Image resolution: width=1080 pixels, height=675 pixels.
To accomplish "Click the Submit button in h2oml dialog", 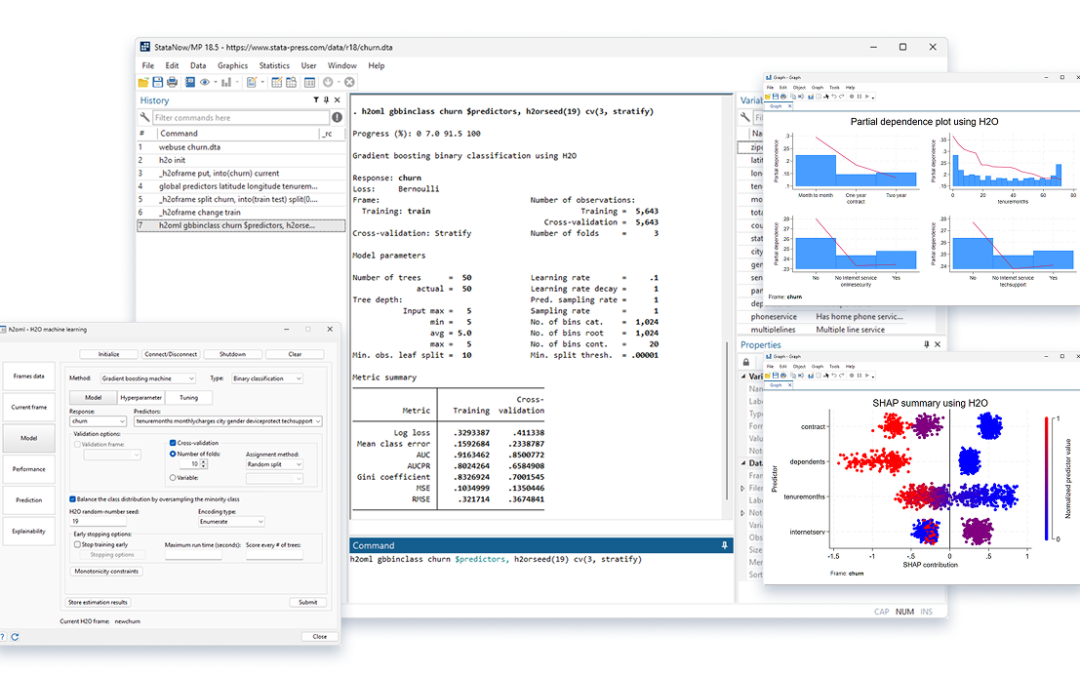I will pos(308,602).
